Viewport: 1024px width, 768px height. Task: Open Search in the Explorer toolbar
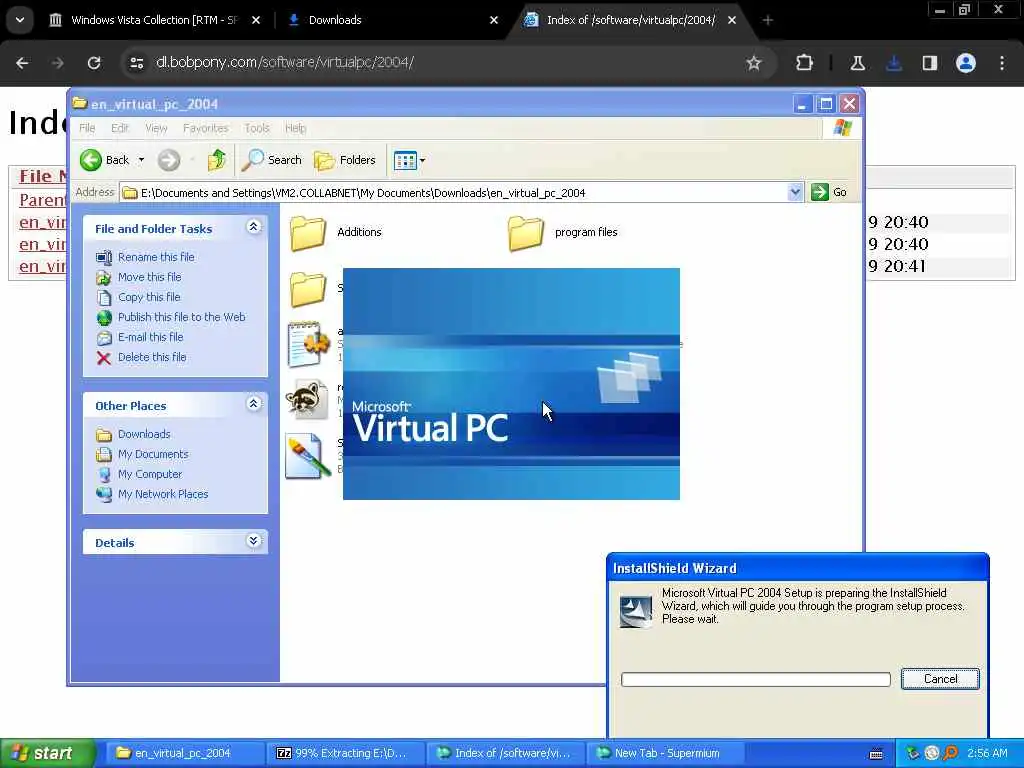pyautogui.click(x=272, y=160)
